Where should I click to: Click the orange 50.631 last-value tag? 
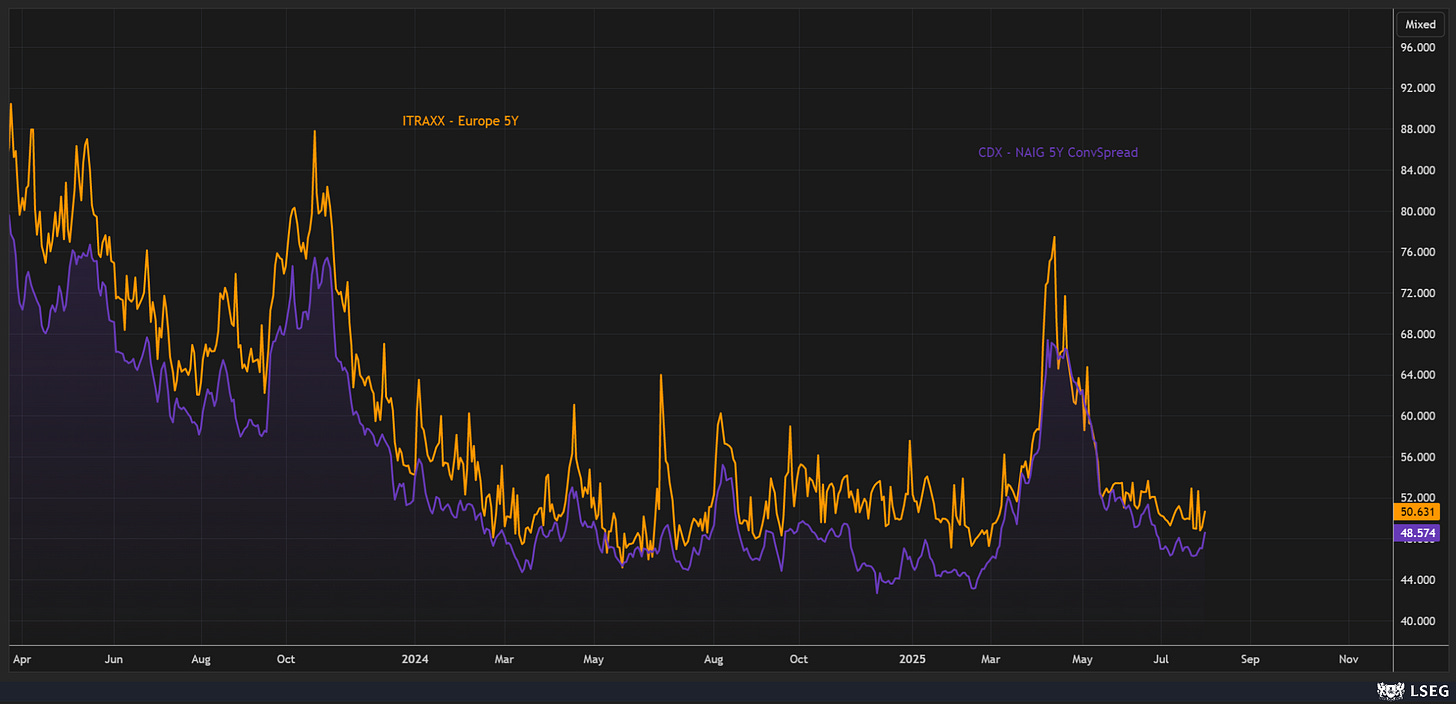click(1415, 512)
